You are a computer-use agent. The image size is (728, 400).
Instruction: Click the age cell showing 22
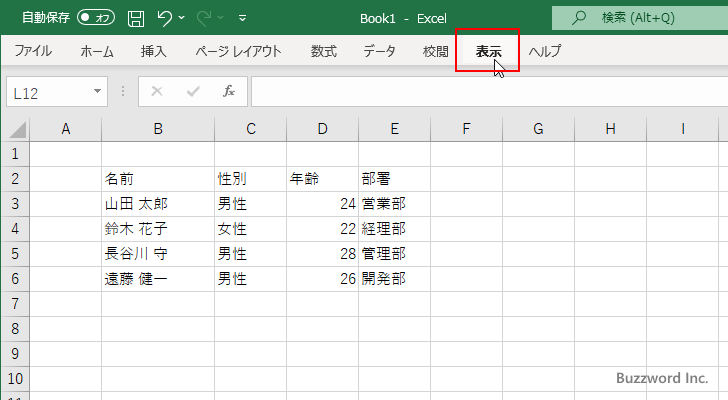(x=323, y=229)
